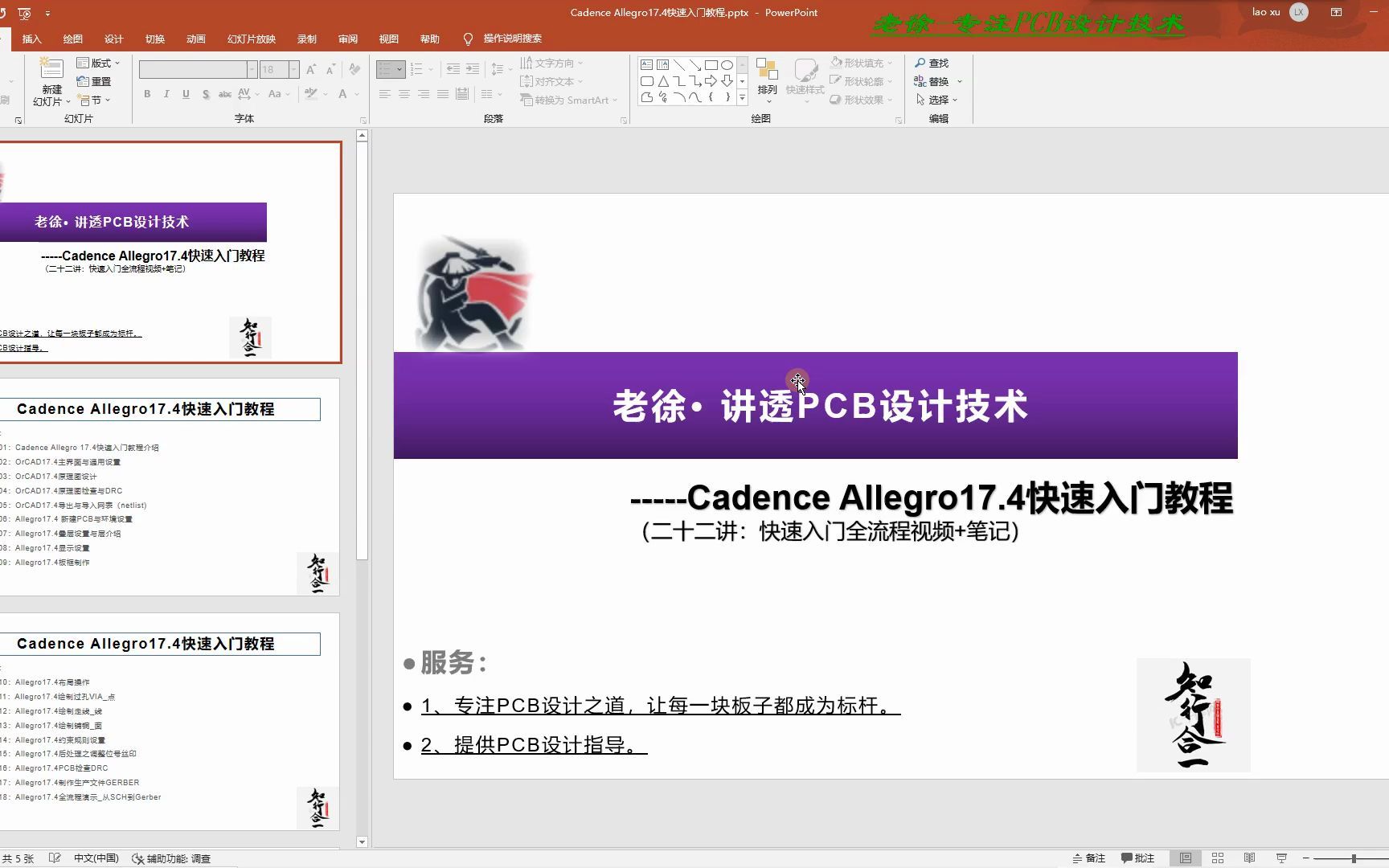Screen dimensions: 1389x868
Task: Click the numbered list icon
Action: click(416, 69)
